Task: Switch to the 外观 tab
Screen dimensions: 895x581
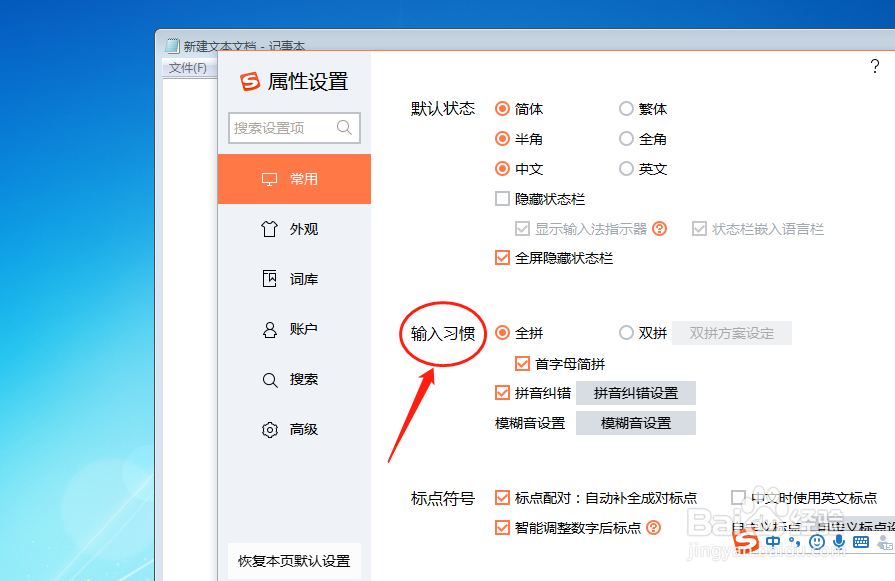Action: coord(294,229)
